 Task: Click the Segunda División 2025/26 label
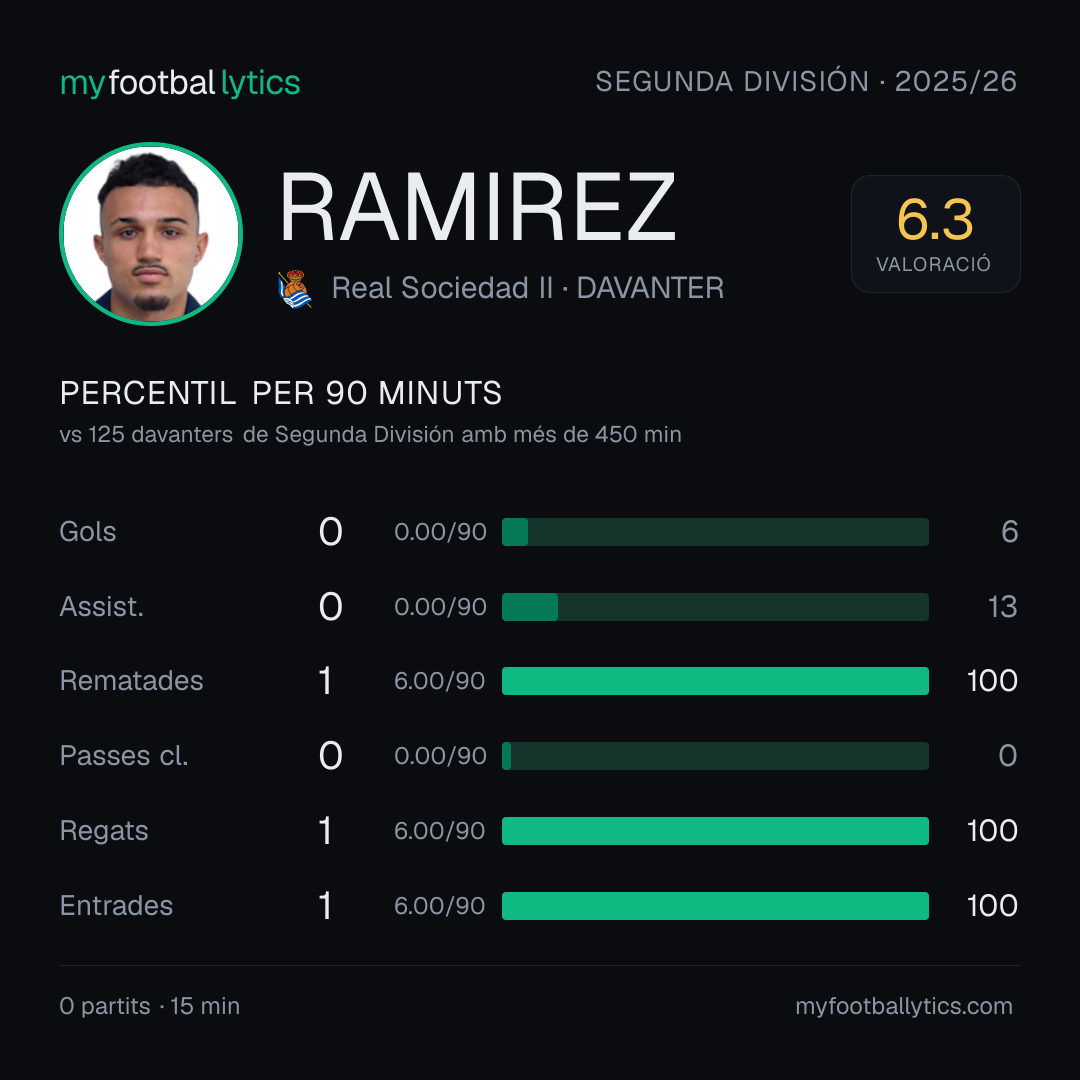click(806, 81)
